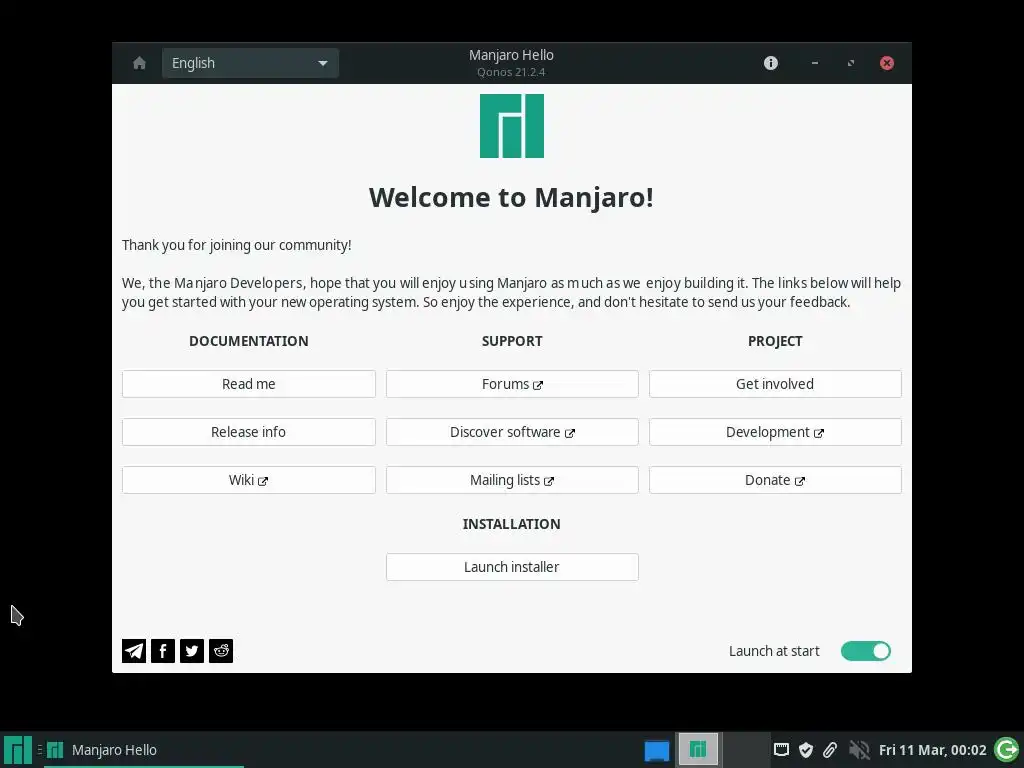Open the clock showing Fri 11 Mar

pos(932,750)
